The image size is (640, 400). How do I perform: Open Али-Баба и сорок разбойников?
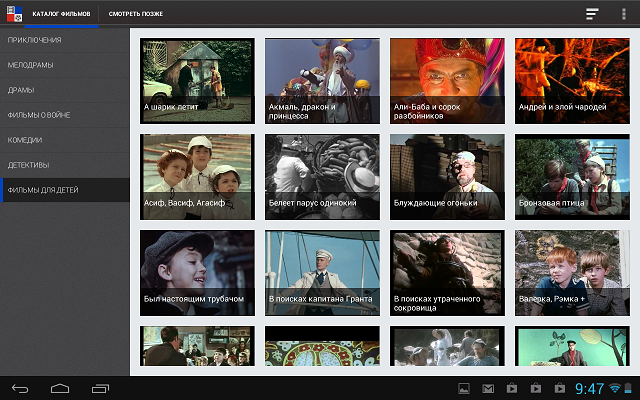point(447,81)
